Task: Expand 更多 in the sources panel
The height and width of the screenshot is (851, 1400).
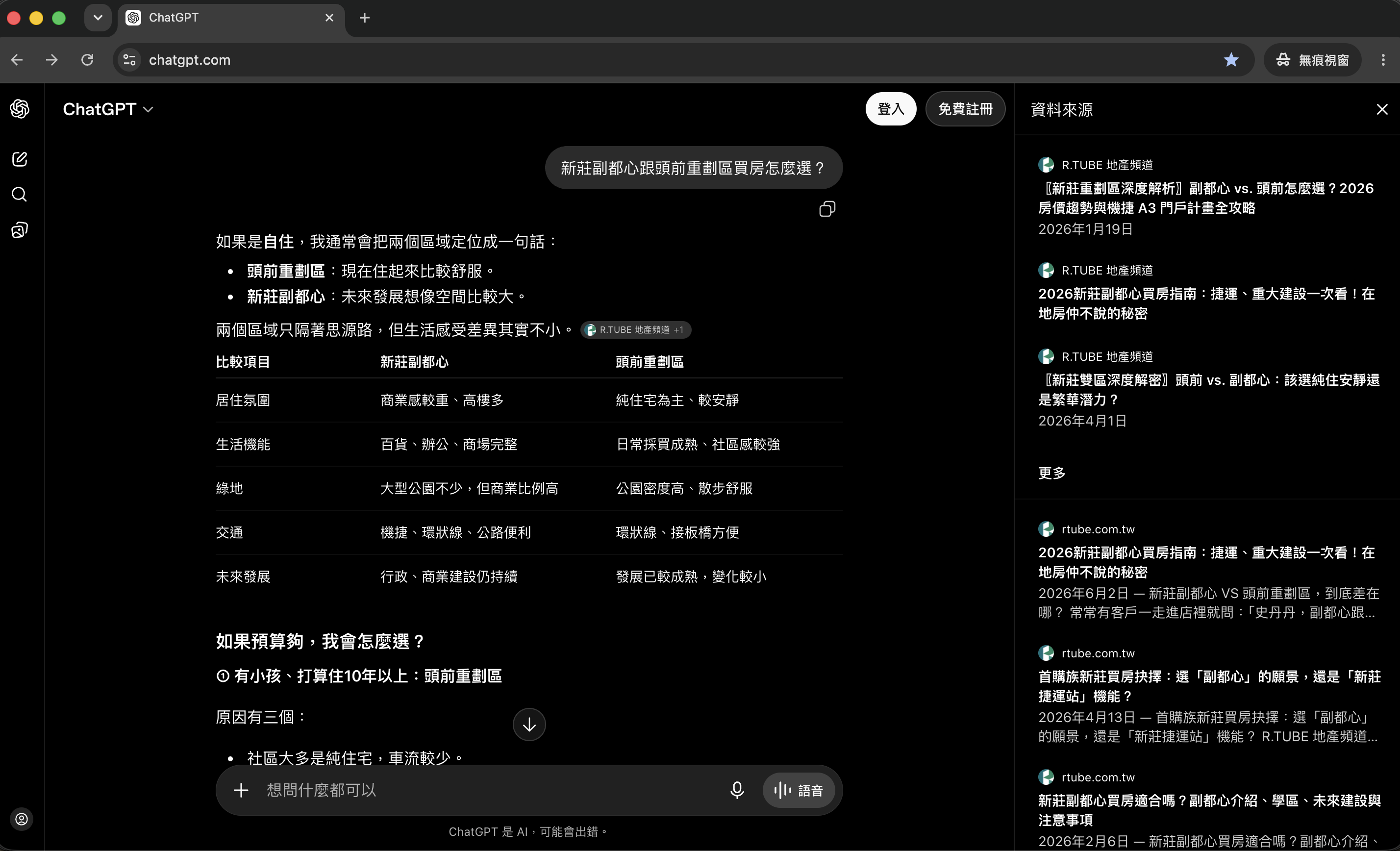Action: [1051, 473]
